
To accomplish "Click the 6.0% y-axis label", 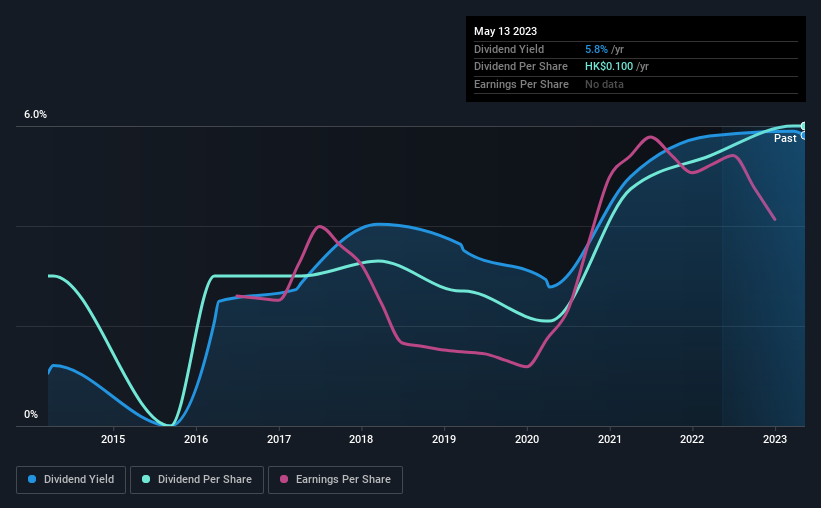I will (36, 115).
